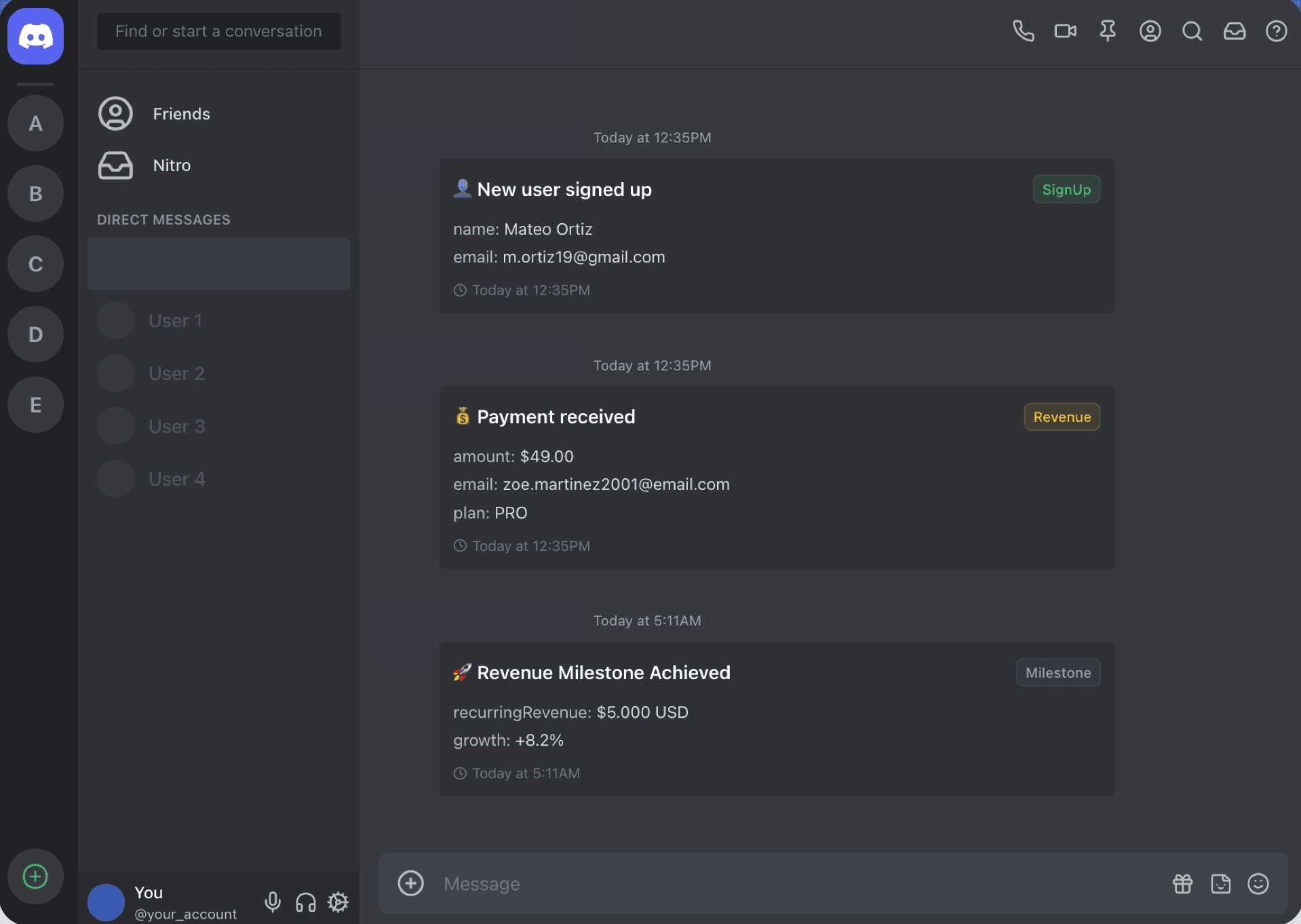The height and width of the screenshot is (924, 1301).
Task: Click the SignUp tag badge
Action: click(1066, 190)
